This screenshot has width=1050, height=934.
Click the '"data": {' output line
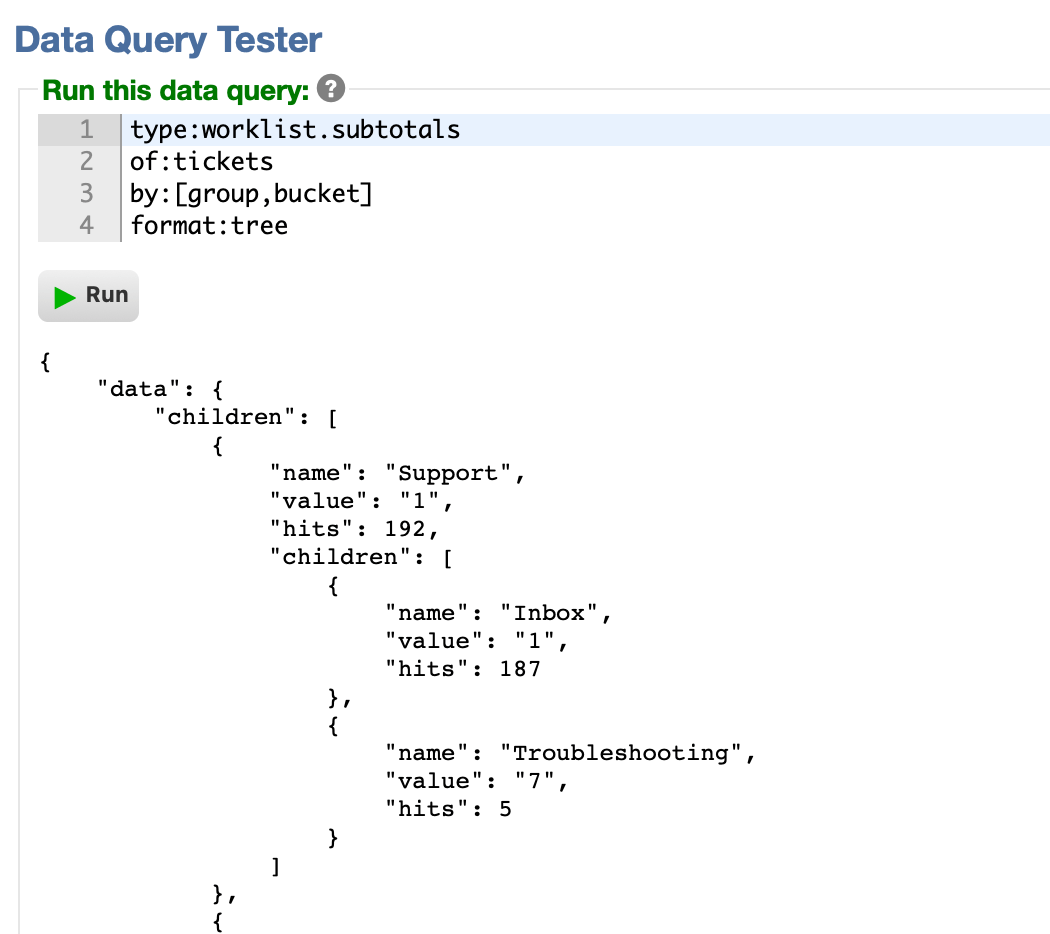pyautogui.click(x=160, y=389)
